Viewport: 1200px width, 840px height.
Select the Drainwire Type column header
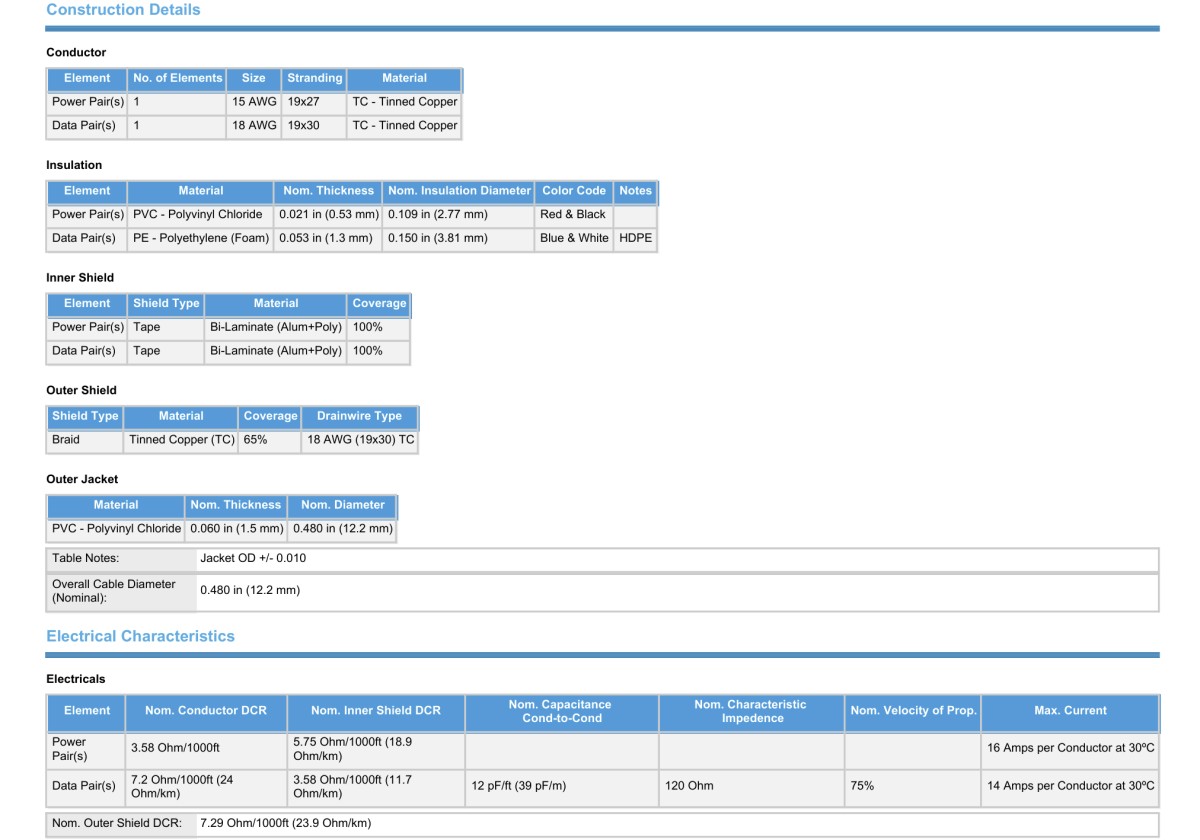(359, 416)
